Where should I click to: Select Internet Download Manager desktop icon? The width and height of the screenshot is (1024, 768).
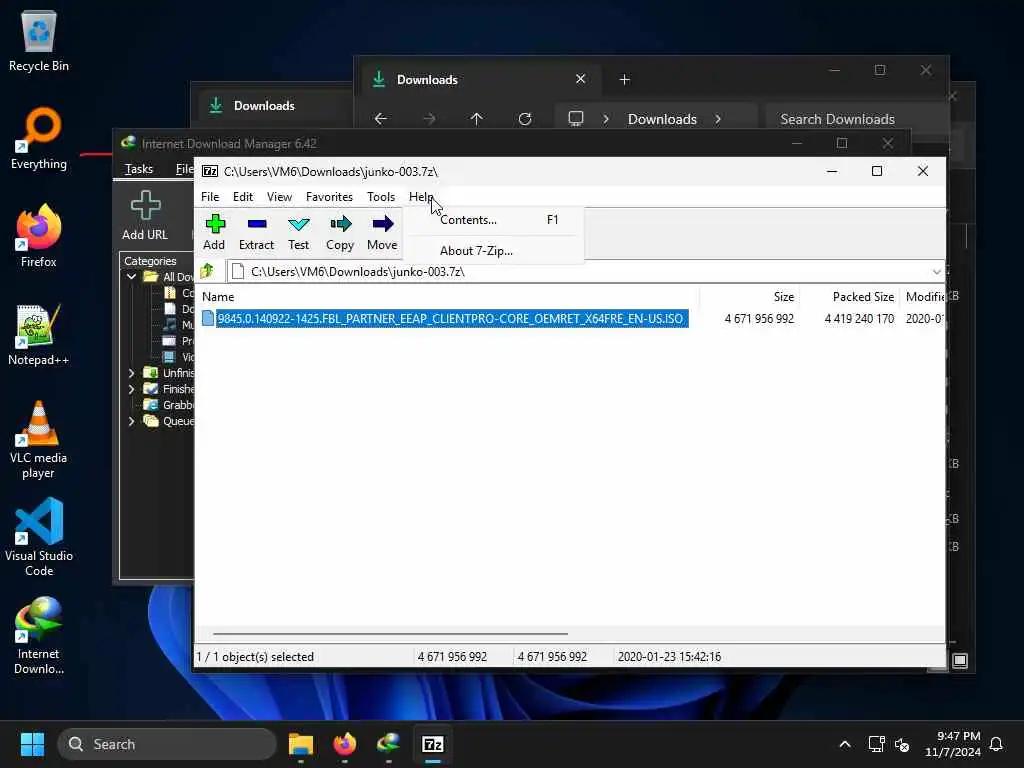tap(39, 635)
